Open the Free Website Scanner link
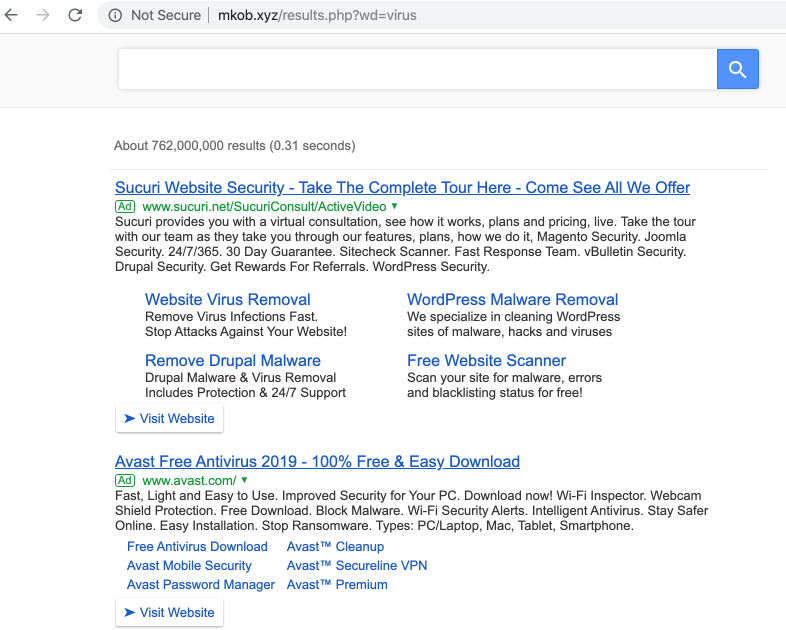 pos(486,360)
